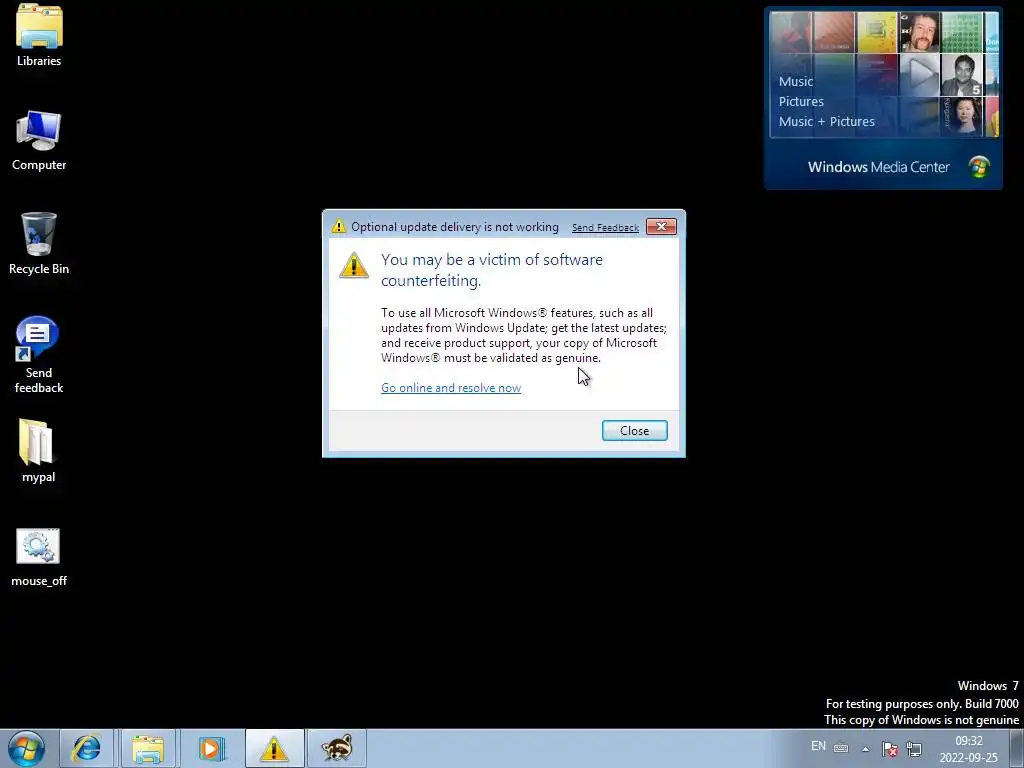This screenshot has height=768, width=1024.
Task: Open the Libraries desktop icon
Action: pyautogui.click(x=39, y=36)
